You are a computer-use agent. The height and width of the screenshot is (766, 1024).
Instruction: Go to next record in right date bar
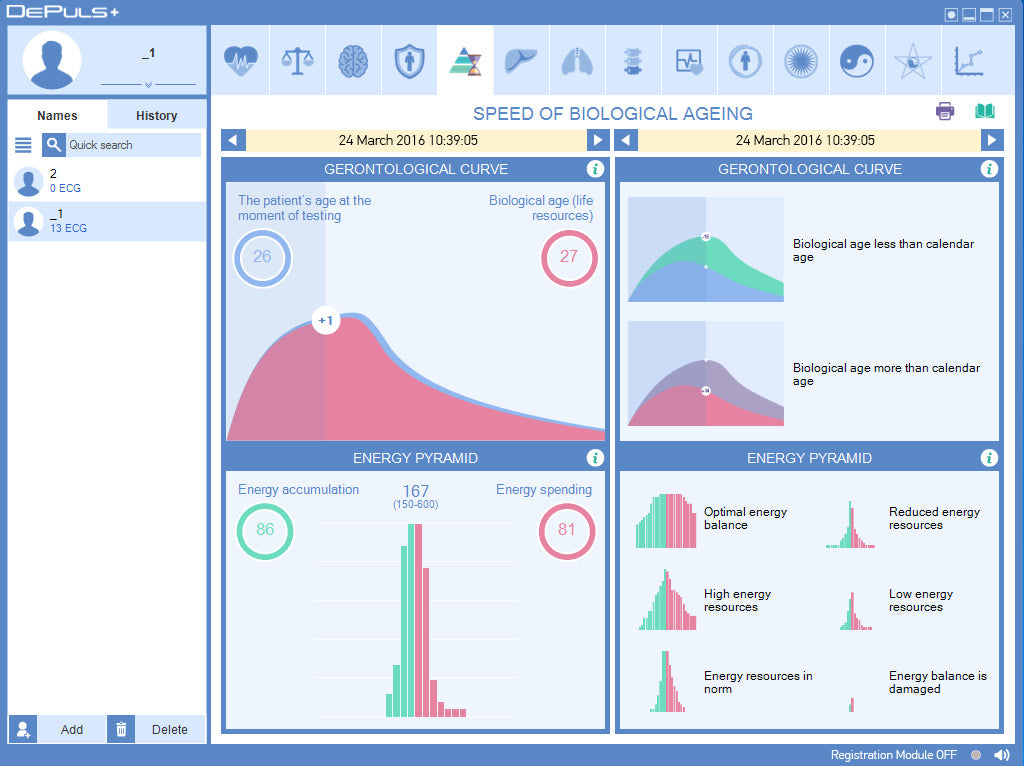991,141
